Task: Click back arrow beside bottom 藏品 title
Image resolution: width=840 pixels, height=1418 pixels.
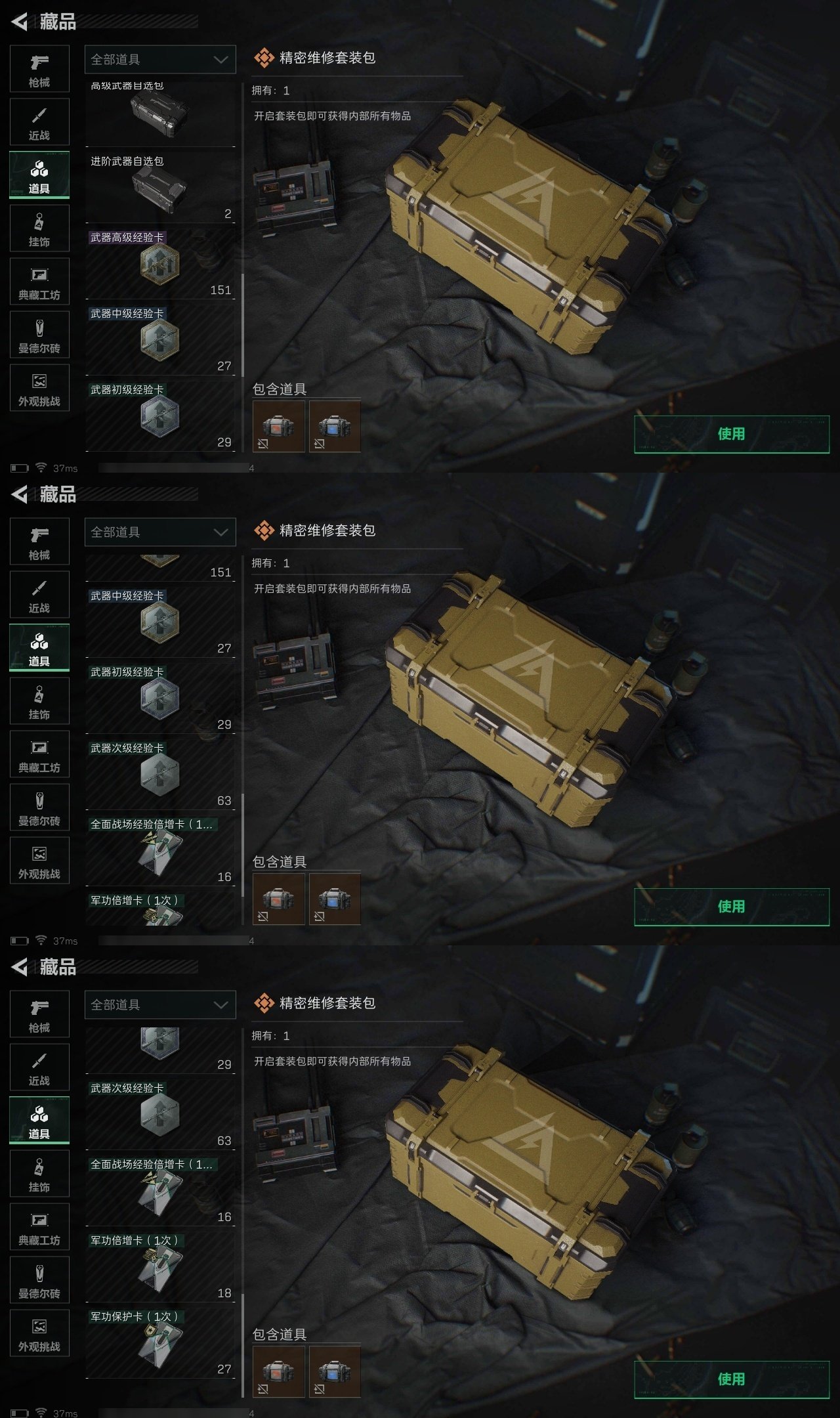Action: point(20,967)
